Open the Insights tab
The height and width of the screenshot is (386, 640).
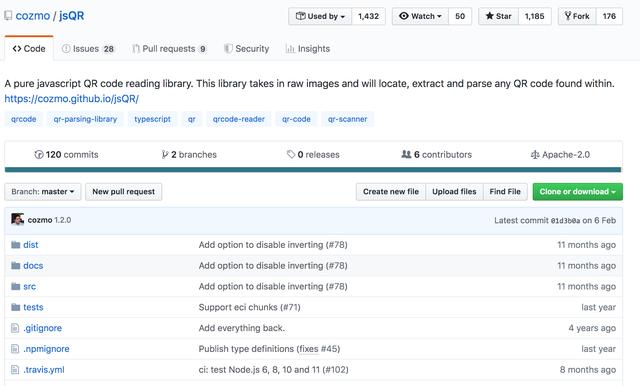[x=308, y=49]
